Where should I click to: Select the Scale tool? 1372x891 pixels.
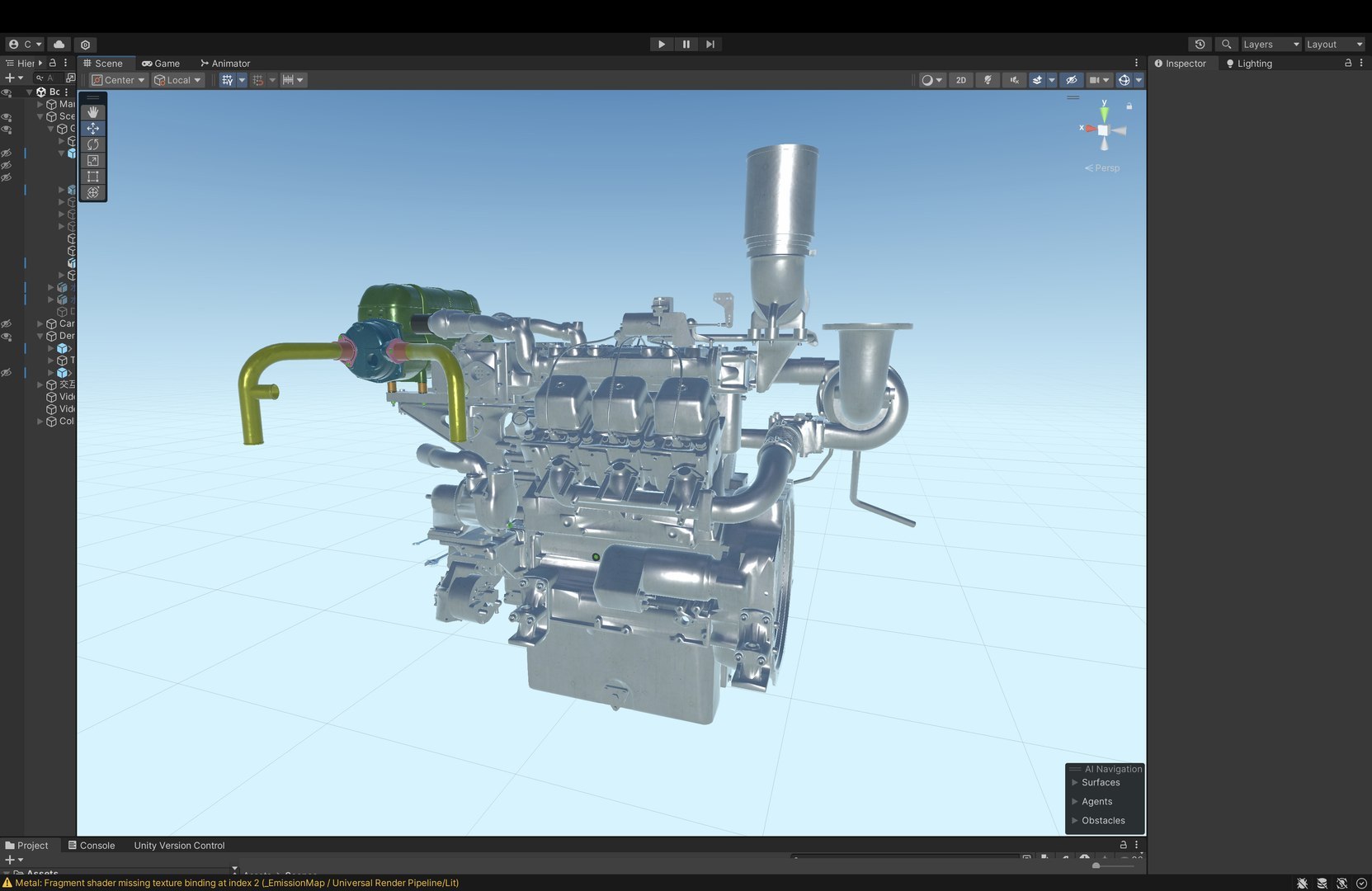click(92, 160)
